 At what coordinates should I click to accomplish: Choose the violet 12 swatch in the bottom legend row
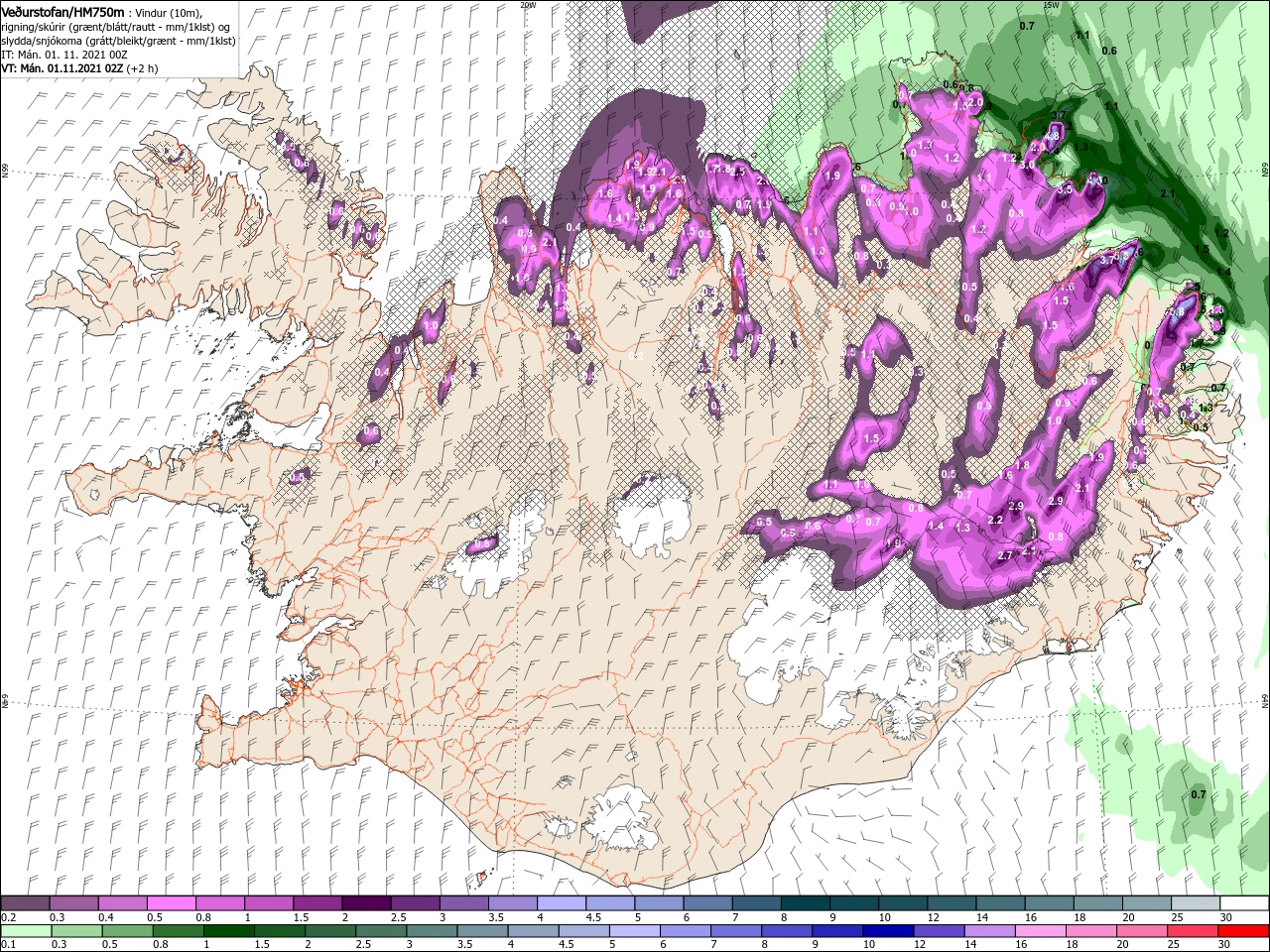[939, 931]
